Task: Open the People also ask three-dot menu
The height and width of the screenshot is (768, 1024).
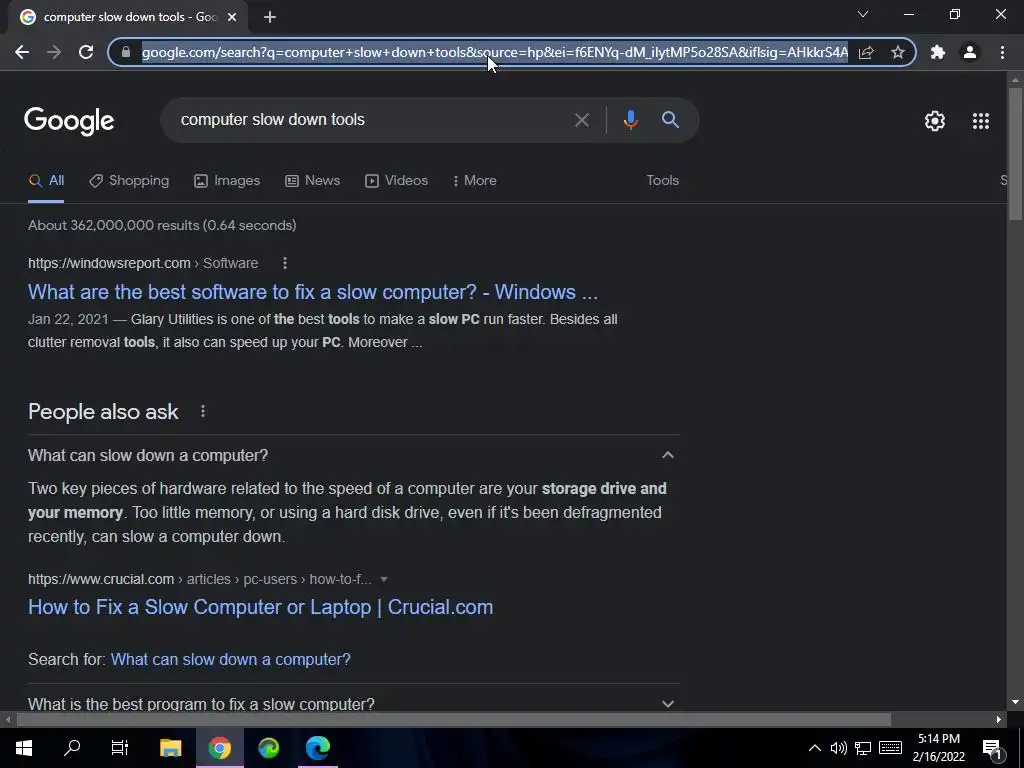Action: click(203, 411)
